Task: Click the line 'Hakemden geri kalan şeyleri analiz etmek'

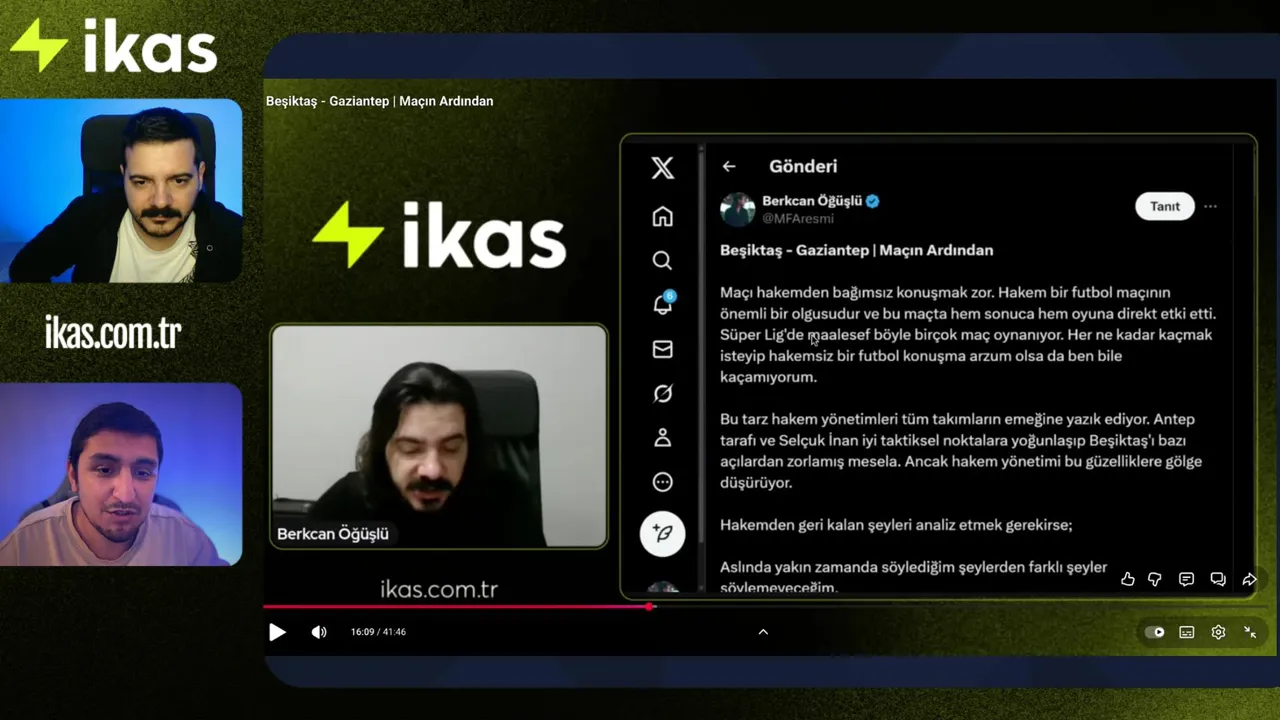Action: point(896,525)
